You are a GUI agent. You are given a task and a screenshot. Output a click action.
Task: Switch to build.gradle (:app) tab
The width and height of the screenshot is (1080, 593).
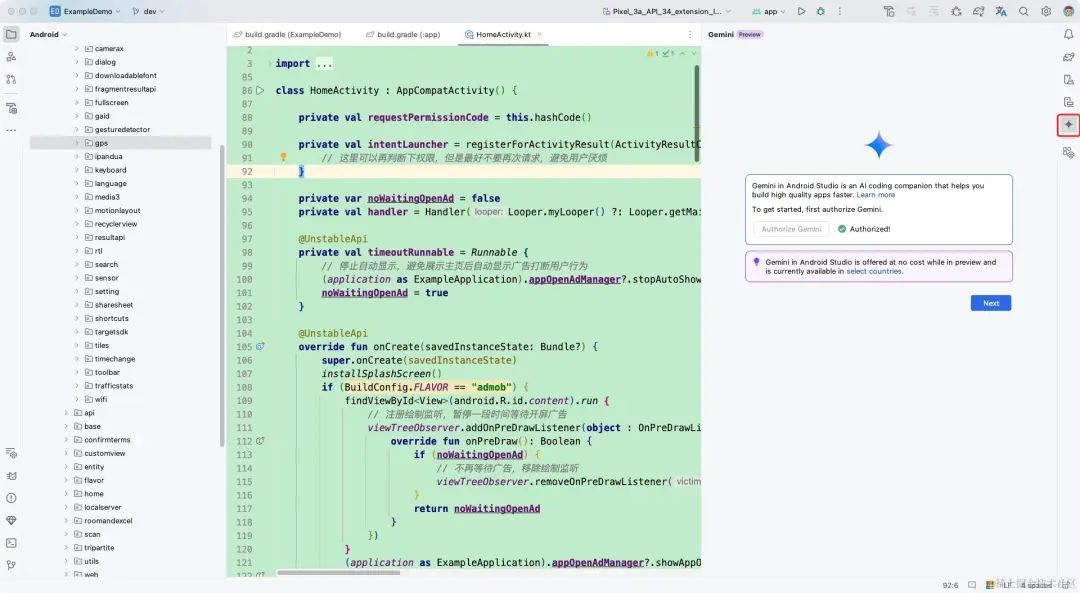(x=404, y=34)
